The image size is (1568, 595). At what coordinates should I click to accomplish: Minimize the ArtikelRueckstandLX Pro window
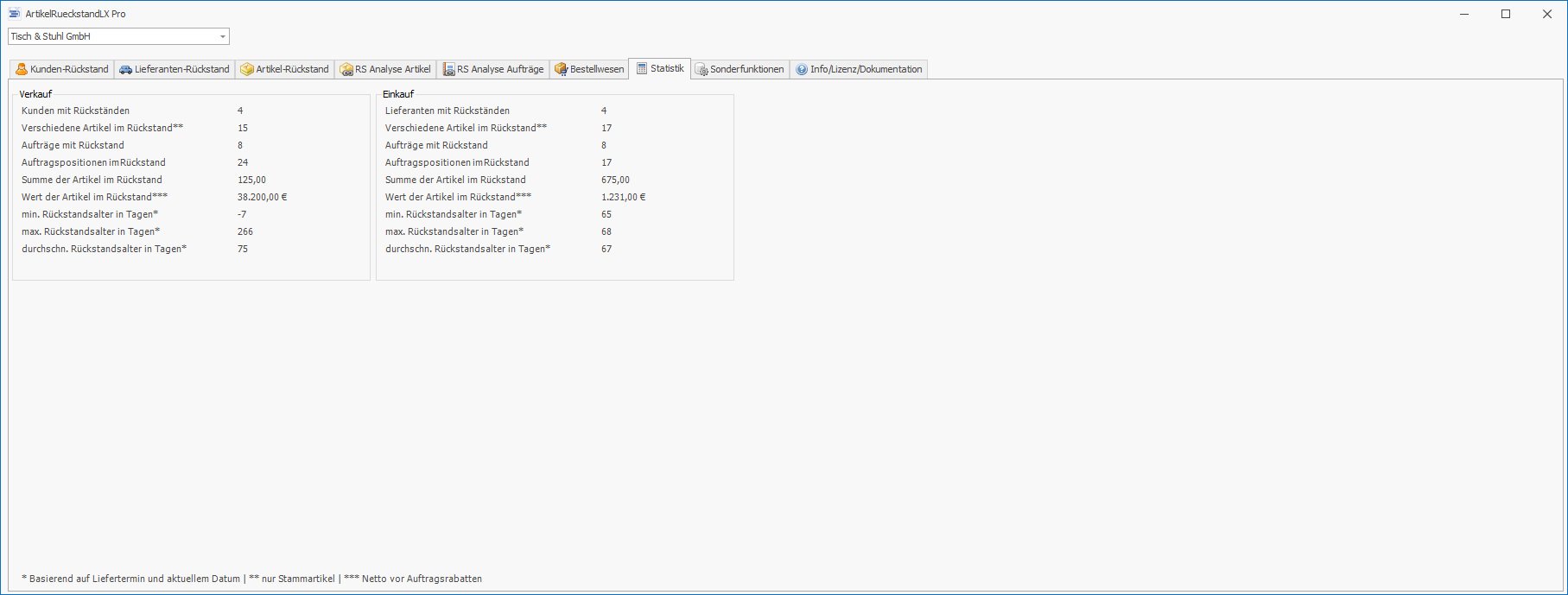pyautogui.click(x=1464, y=14)
